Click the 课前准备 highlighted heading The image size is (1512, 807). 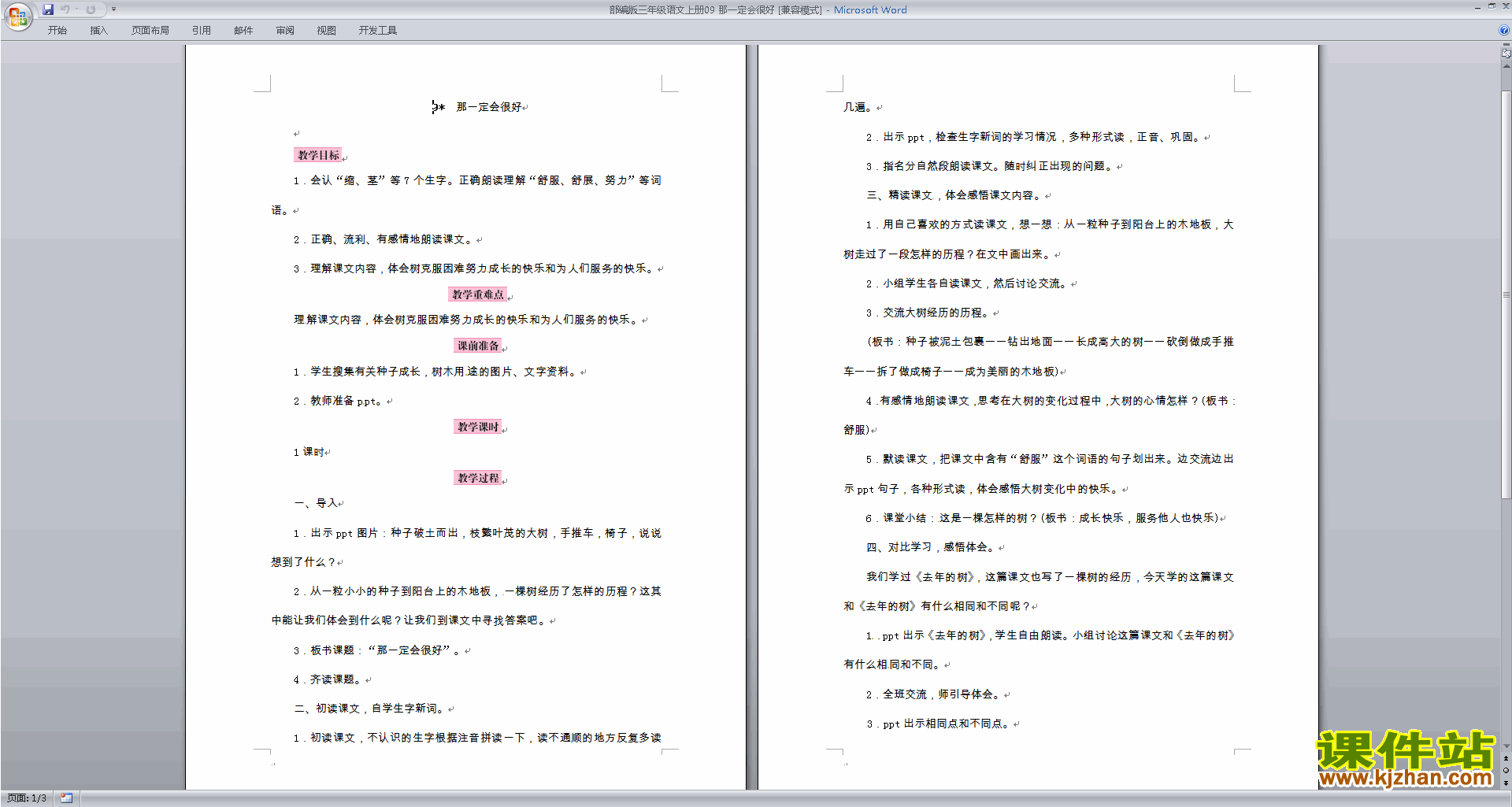tap(478, 346)
